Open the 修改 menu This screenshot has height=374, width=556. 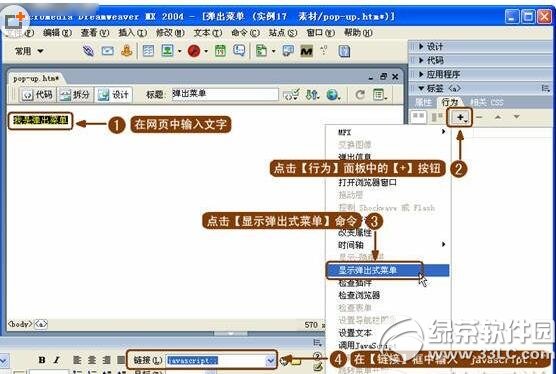tap(170, 33)
